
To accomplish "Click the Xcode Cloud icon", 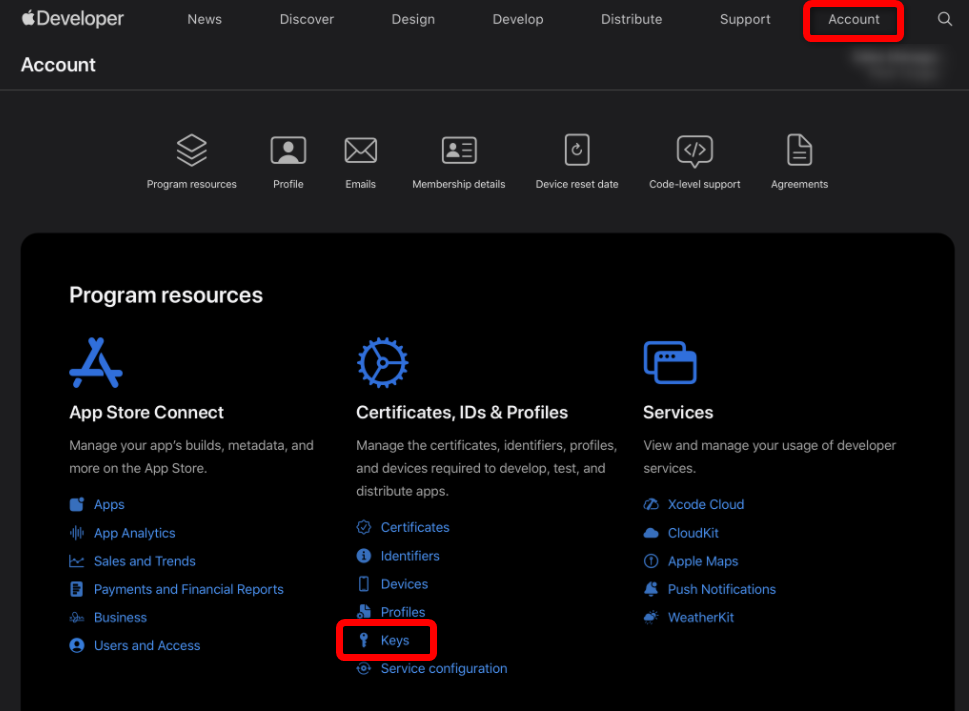I will click(651, 504).
